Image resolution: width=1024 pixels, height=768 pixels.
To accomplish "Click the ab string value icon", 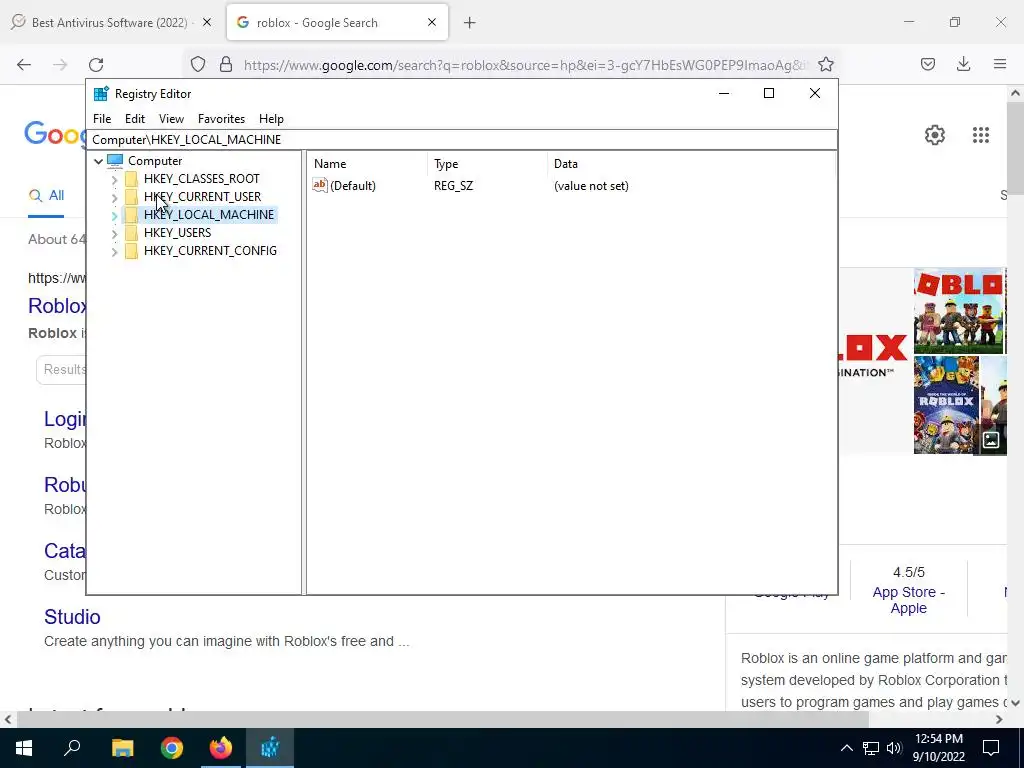I will 319,185.
